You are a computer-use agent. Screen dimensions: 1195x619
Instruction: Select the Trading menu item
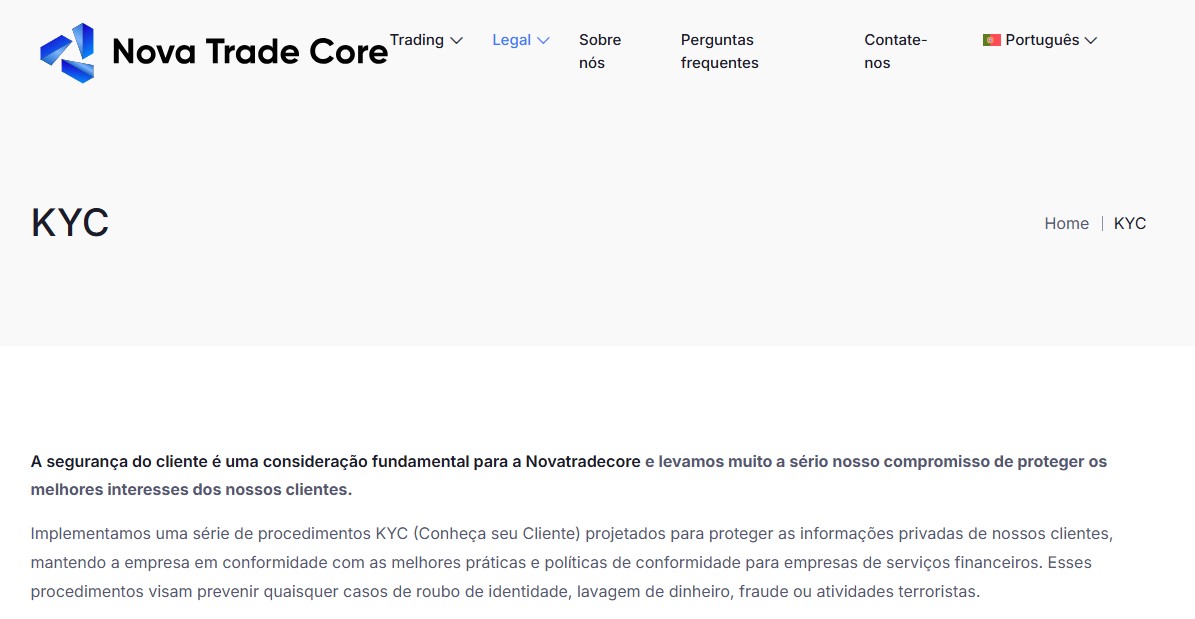pyautogui.click(x=417, y=40)
